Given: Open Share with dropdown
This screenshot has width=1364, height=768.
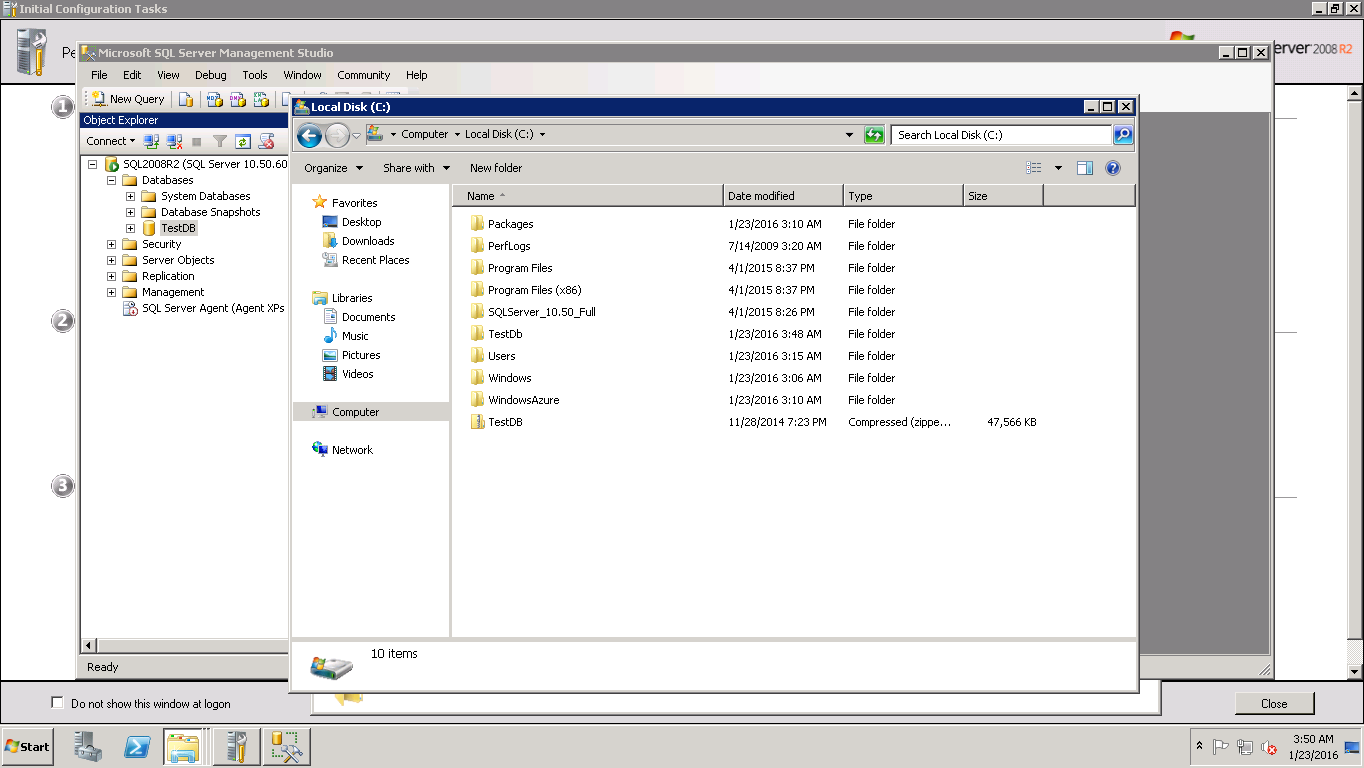Looking at the screenshot, I should (416, 168).
